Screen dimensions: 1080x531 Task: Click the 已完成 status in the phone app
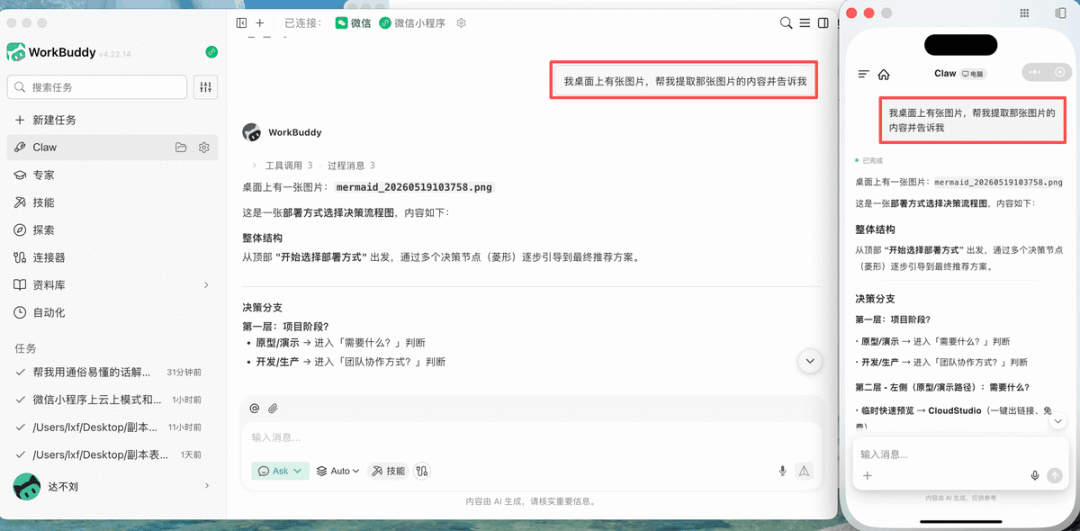click(x=869, y=160)
